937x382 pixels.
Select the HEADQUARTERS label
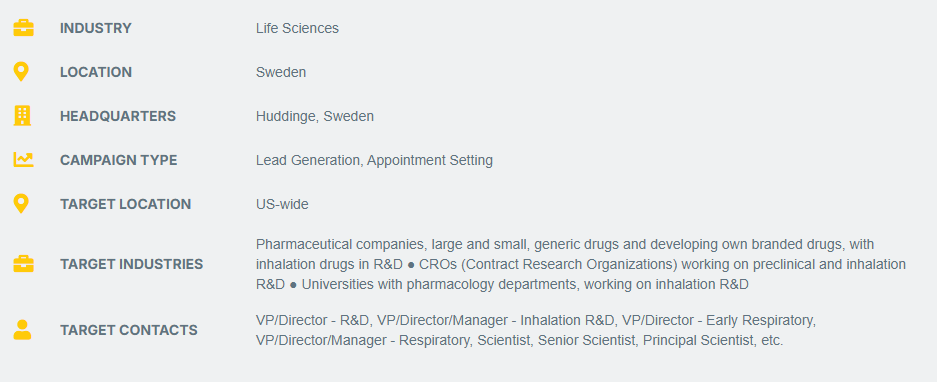coord(118,116)
